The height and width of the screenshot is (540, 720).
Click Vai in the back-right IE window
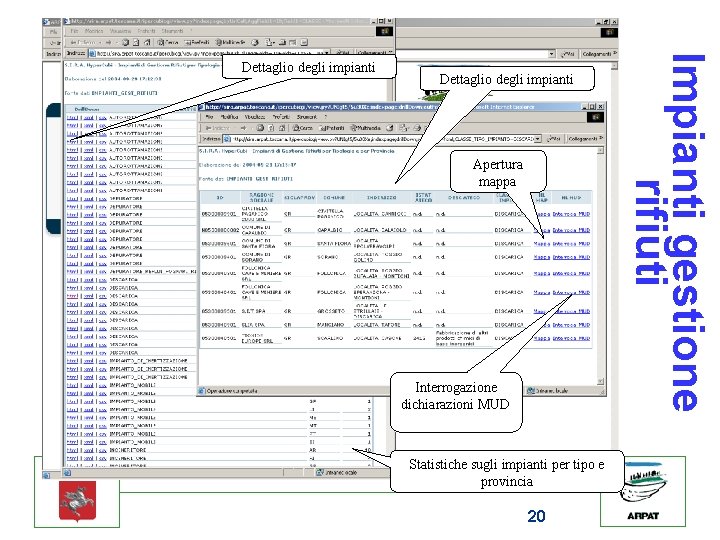[x=568, y=54]
